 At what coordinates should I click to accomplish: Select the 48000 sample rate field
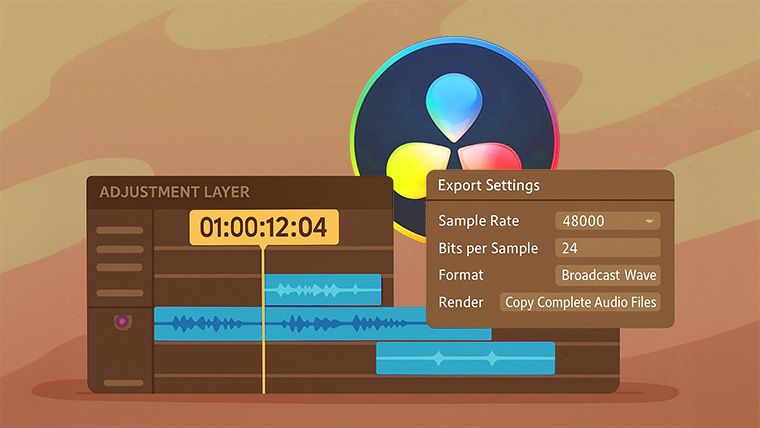click(607, 221)
